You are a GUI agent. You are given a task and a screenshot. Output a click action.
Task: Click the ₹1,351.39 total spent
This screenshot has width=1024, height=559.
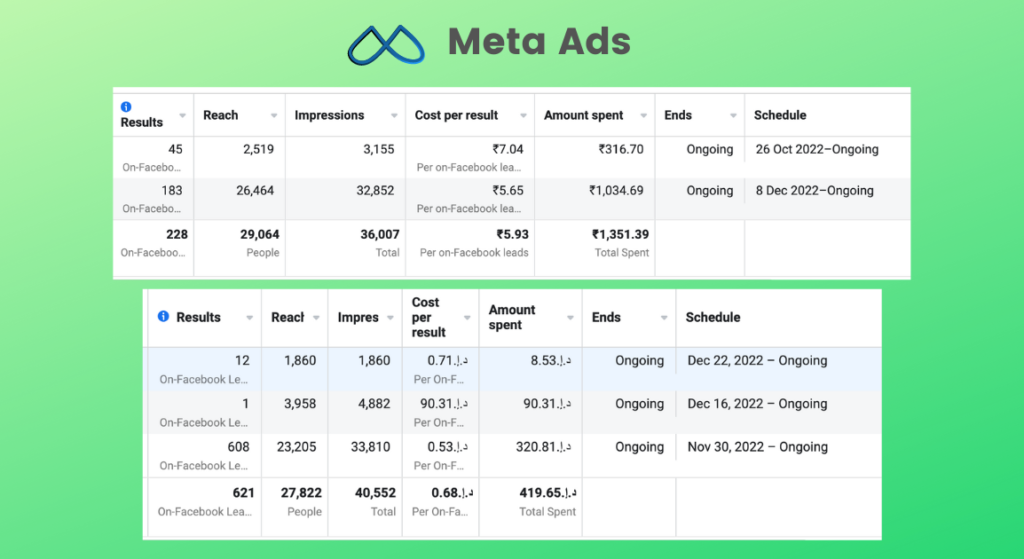[x=620, y=234]
